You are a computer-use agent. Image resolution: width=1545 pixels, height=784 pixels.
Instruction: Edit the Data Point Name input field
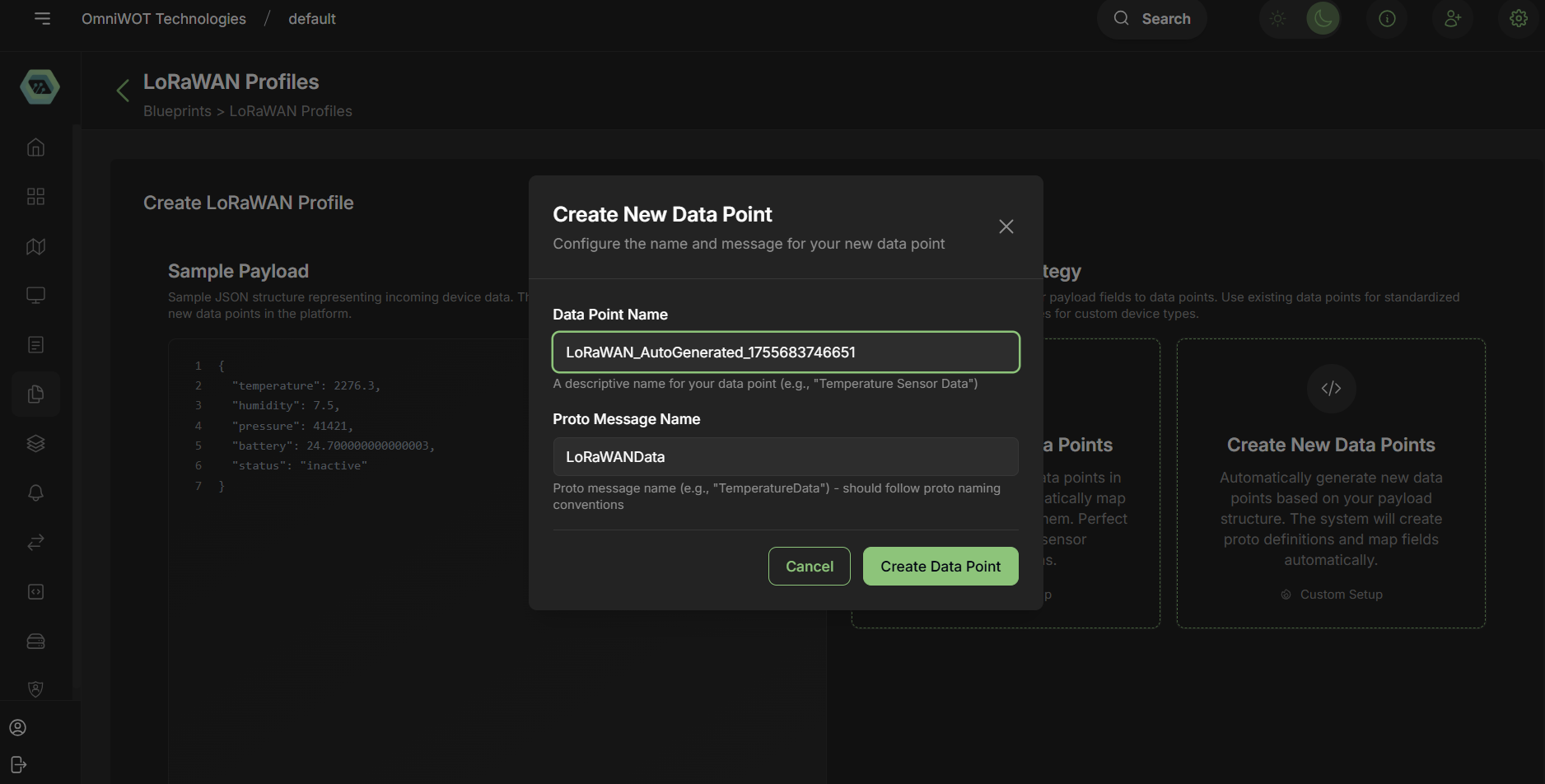point(785,352)
